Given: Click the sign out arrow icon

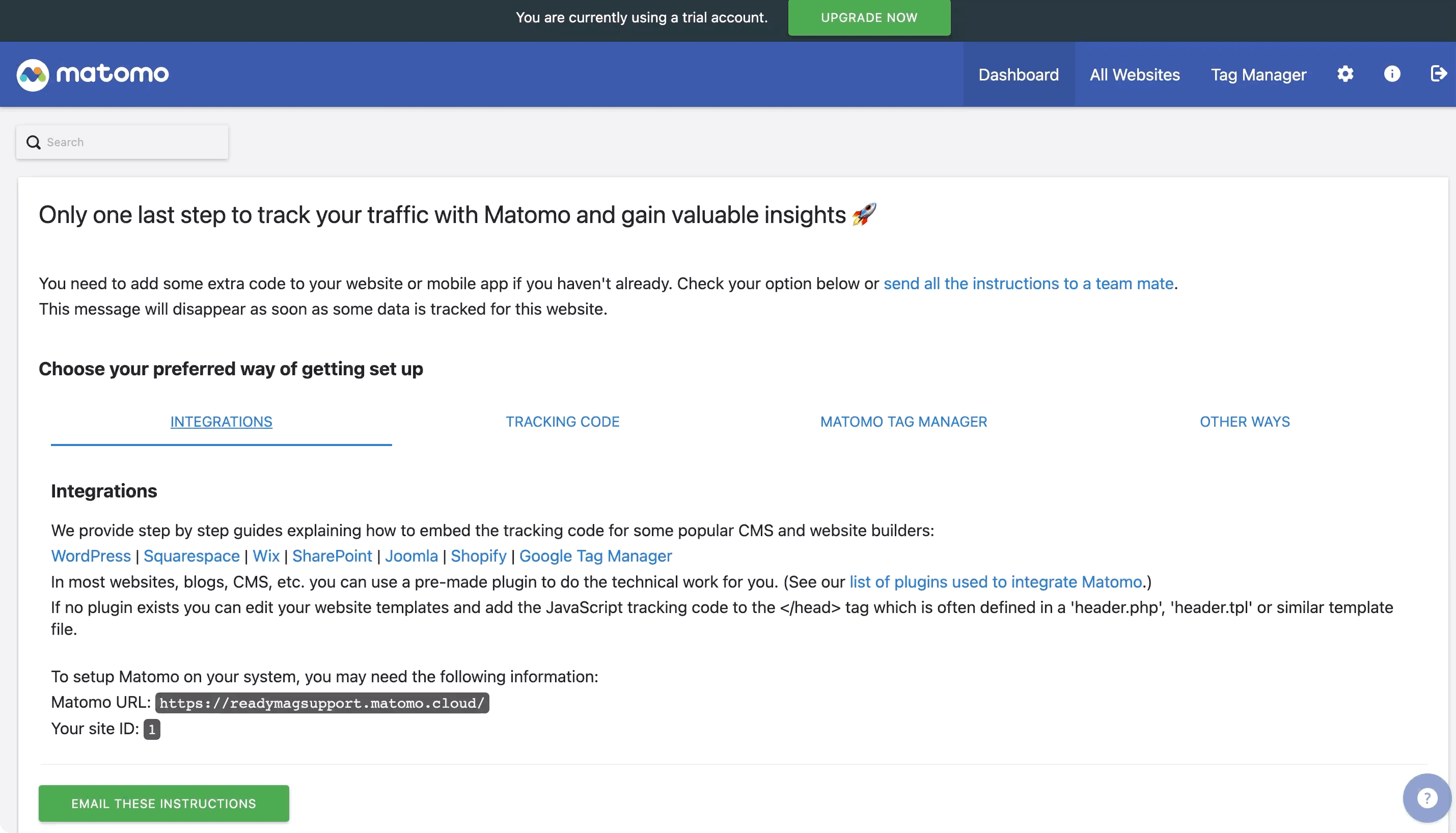Looking at the screenshot, I should click(x=1439, y=74).
